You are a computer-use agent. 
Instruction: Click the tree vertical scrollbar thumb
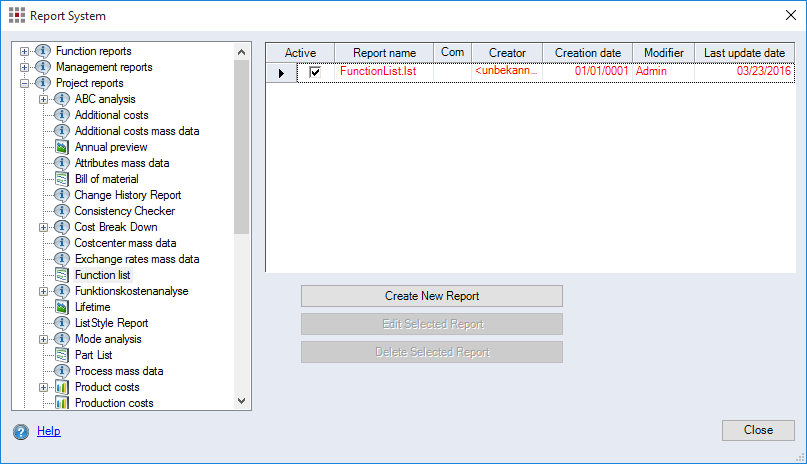(241, 147)
